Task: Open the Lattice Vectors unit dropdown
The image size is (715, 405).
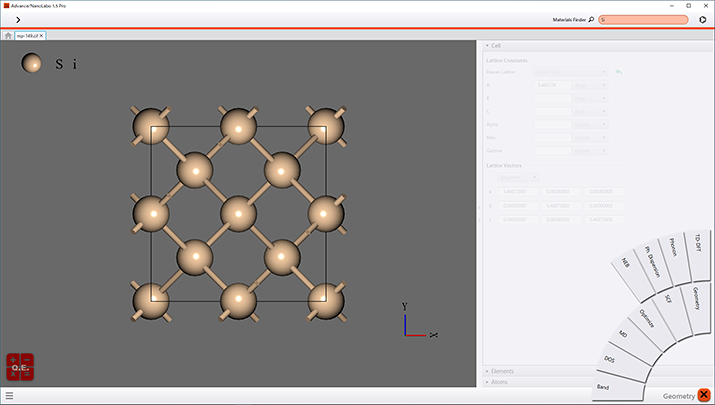Action: coord(518,177)
